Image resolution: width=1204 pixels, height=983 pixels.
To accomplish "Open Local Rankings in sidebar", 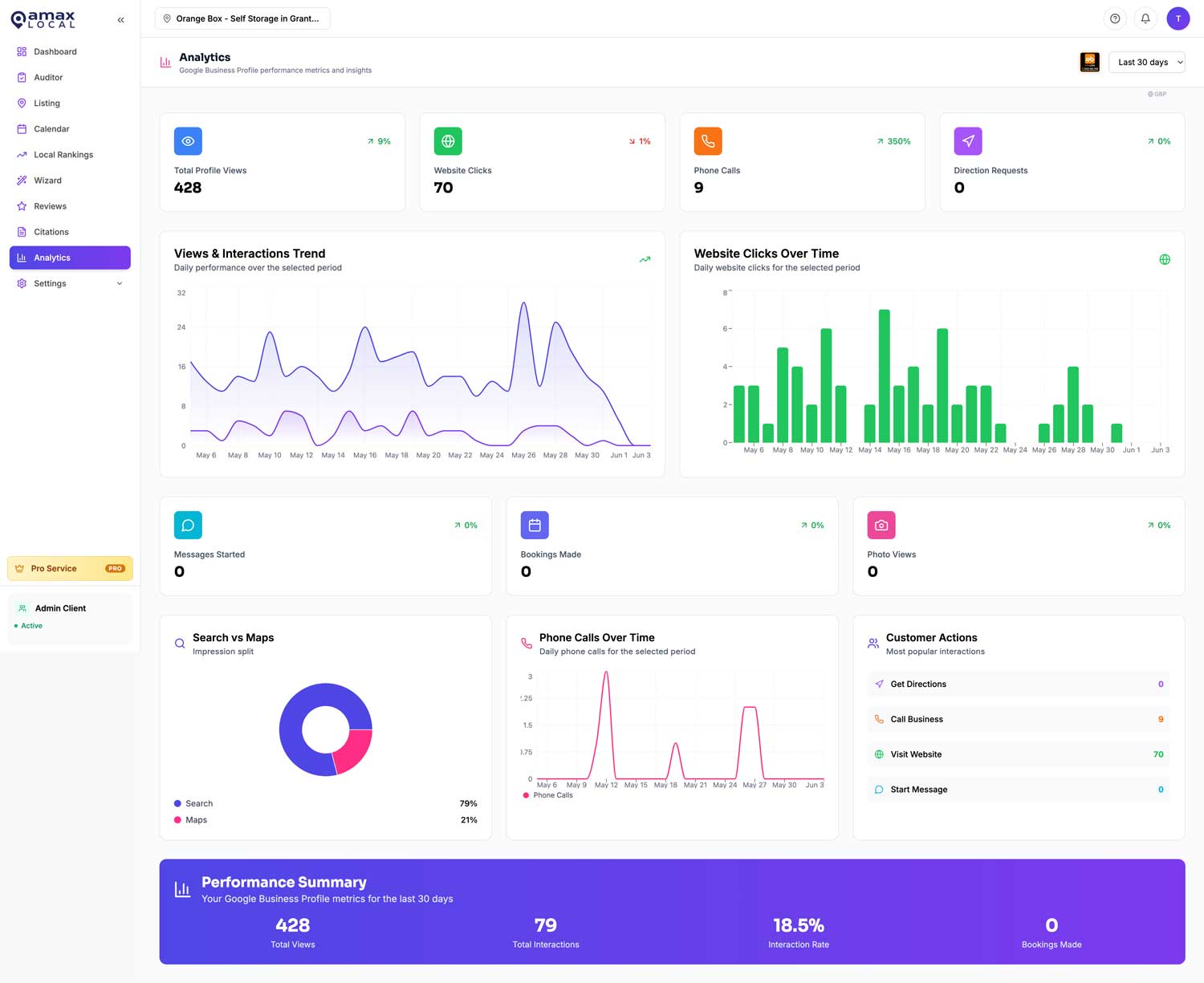I will (x=70, y=154).
